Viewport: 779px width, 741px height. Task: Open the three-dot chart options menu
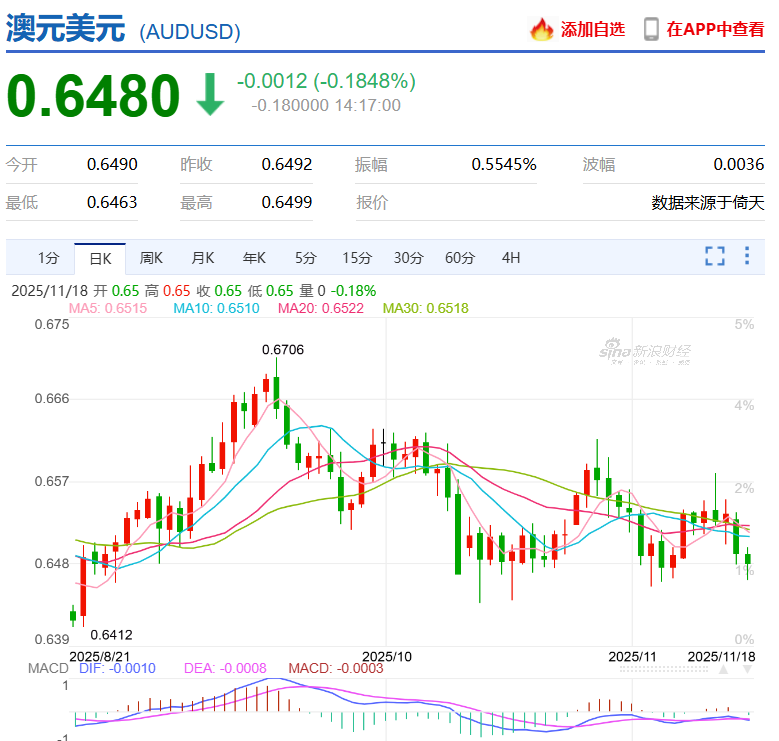click(746, 256)
